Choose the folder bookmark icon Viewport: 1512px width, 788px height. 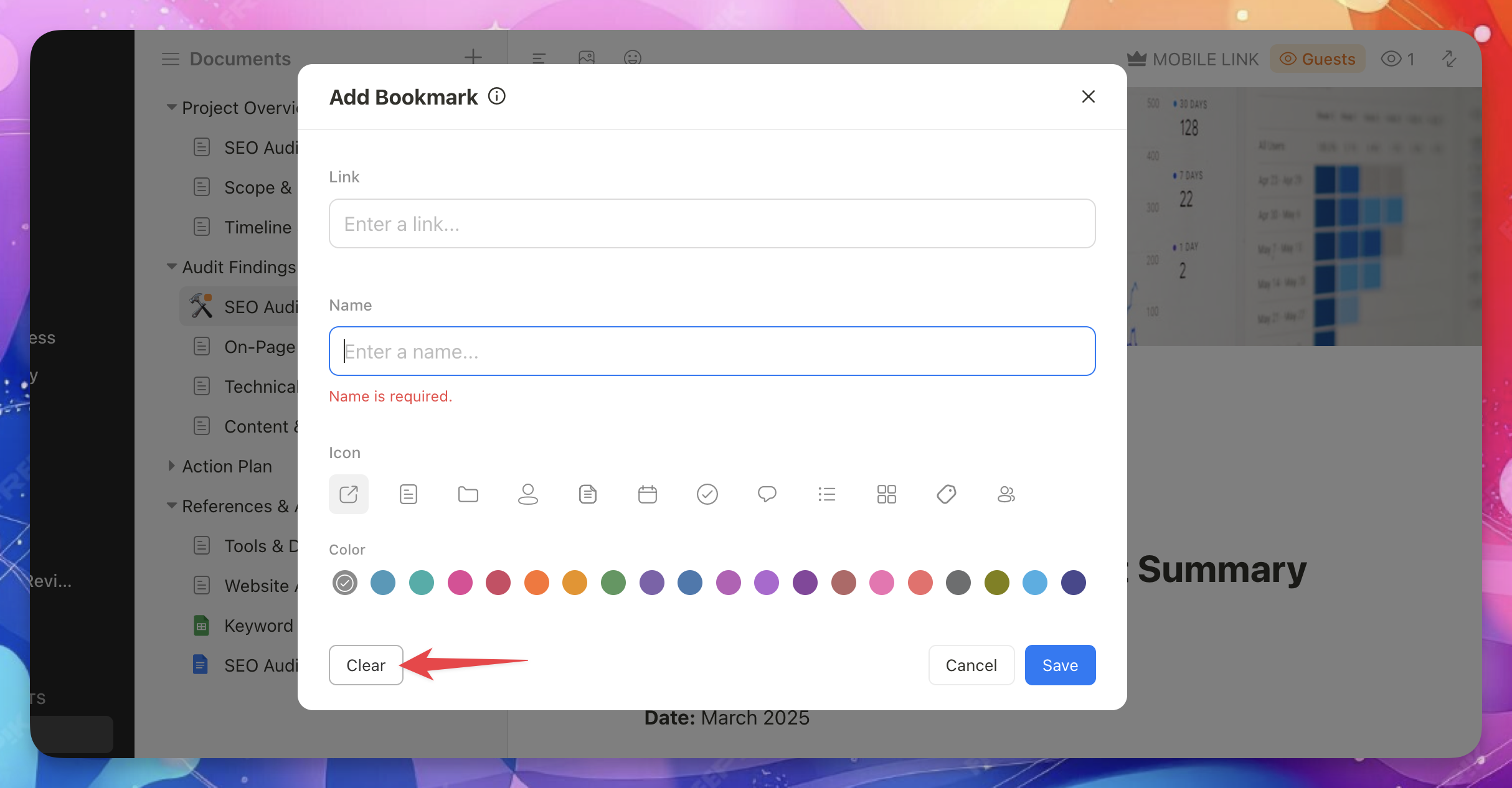click(468, 494)
